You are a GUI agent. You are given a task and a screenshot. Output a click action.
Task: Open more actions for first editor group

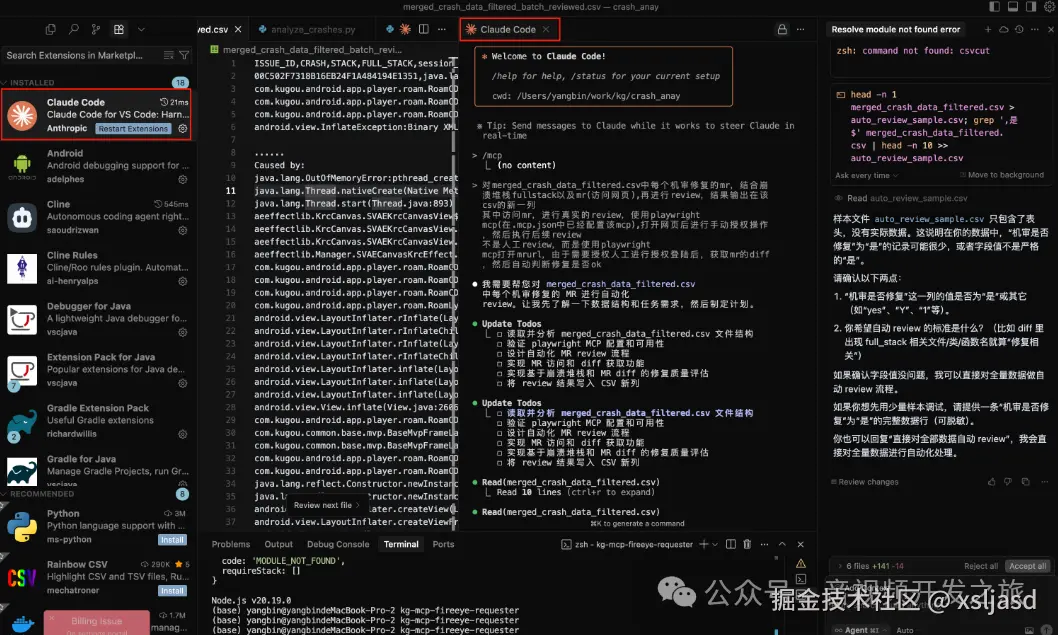point(442,29)
